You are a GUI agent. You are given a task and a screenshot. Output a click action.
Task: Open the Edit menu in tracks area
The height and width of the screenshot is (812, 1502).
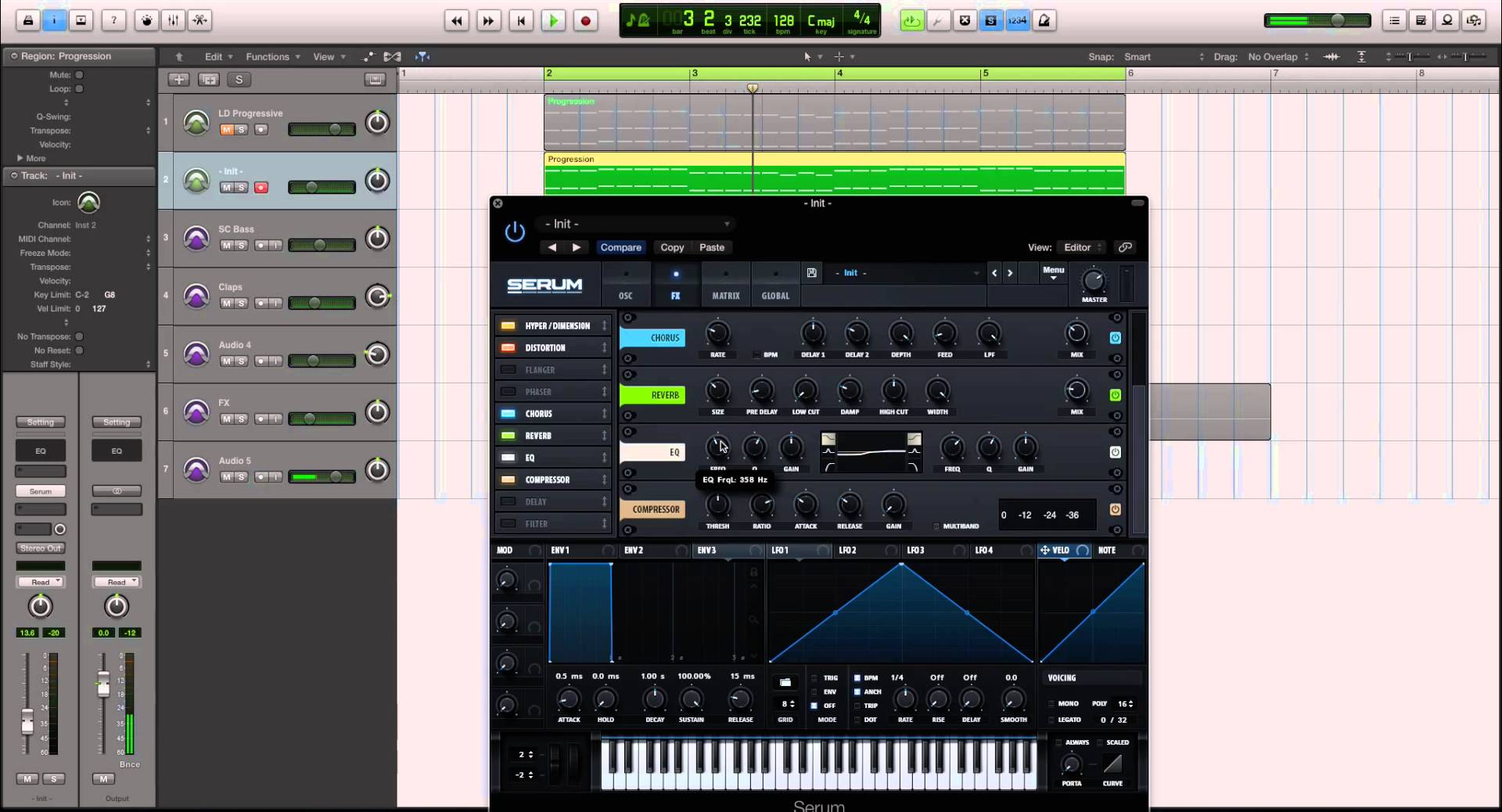coord(219,56)
